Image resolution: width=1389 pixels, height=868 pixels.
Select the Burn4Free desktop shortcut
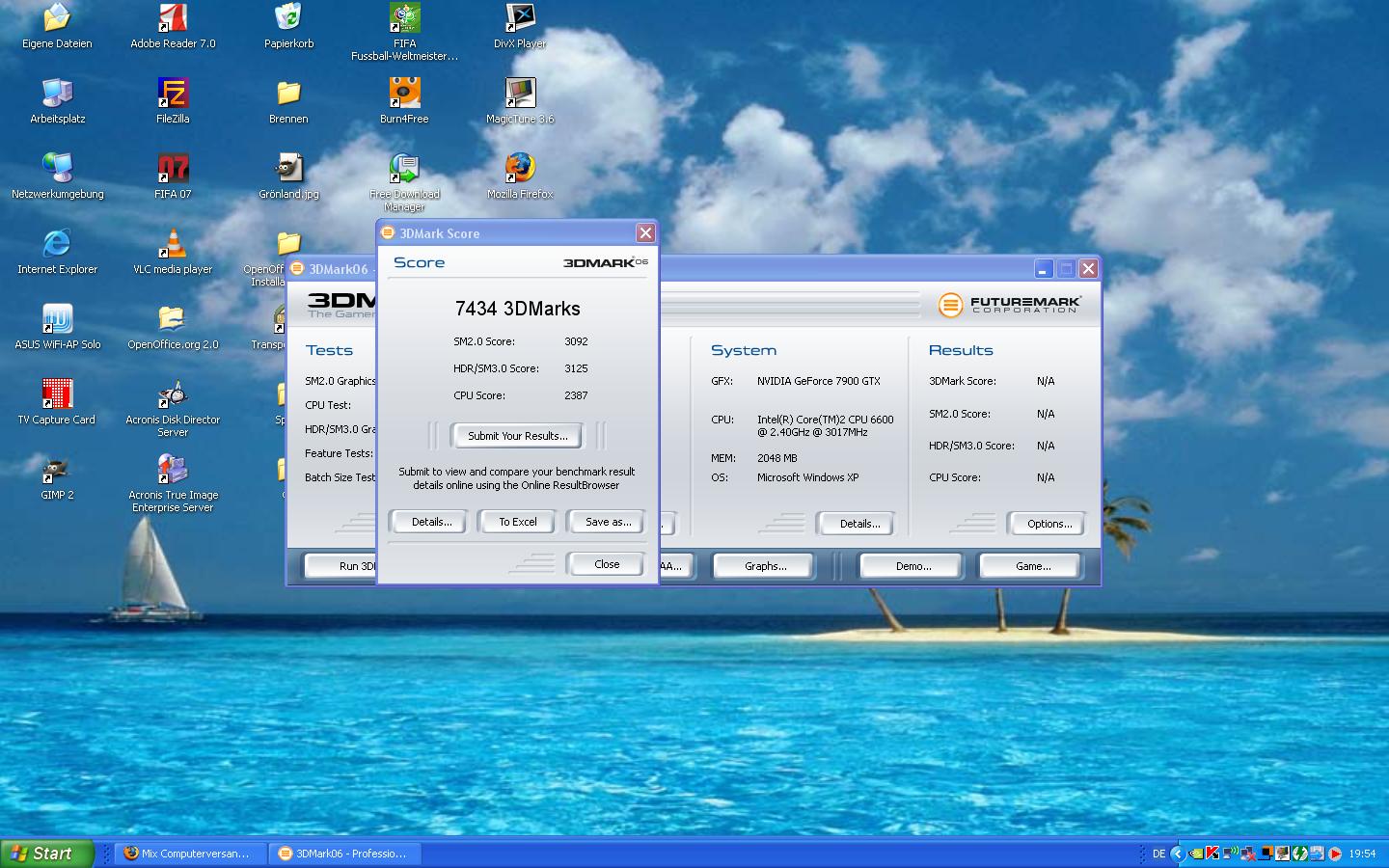(x=404, y=102)
